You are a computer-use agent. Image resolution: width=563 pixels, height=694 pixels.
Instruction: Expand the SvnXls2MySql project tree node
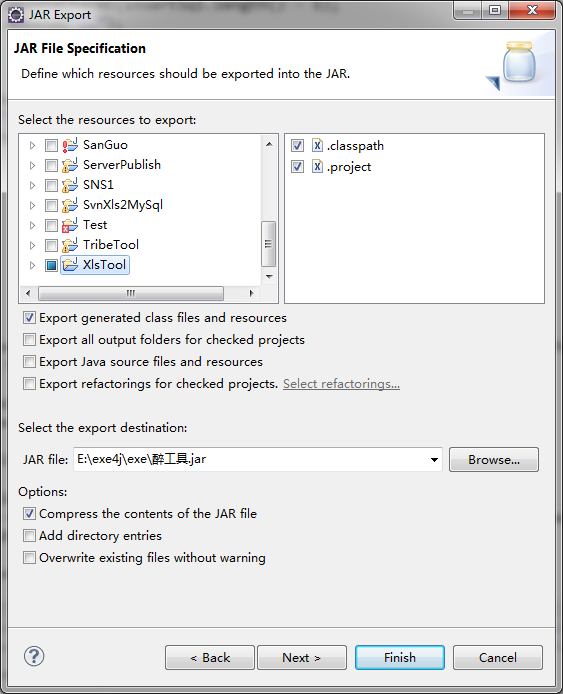[32, 205]
